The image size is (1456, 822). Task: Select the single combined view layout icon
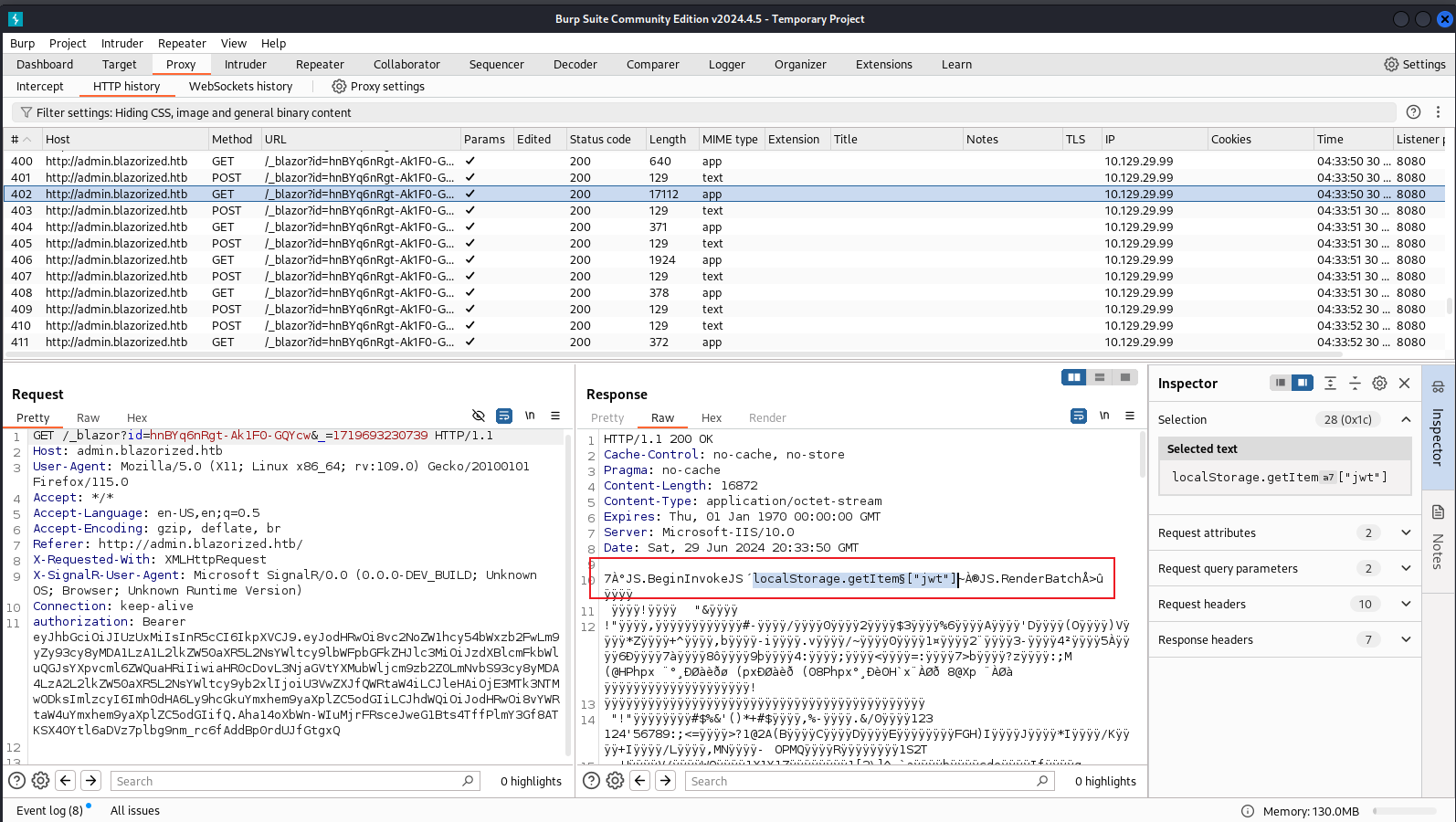(x=1125, y=377)
